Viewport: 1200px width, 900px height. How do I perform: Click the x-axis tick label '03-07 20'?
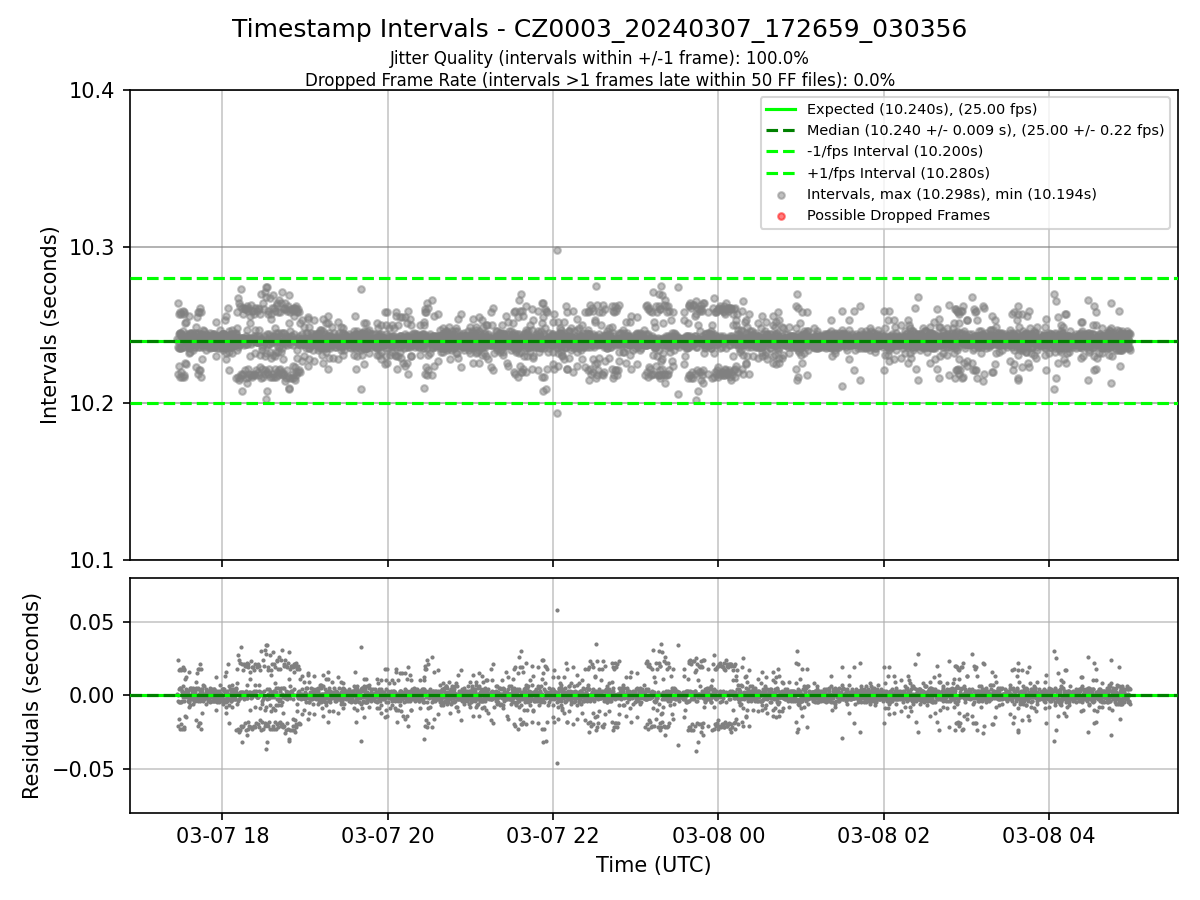click(x=388, y=834)
